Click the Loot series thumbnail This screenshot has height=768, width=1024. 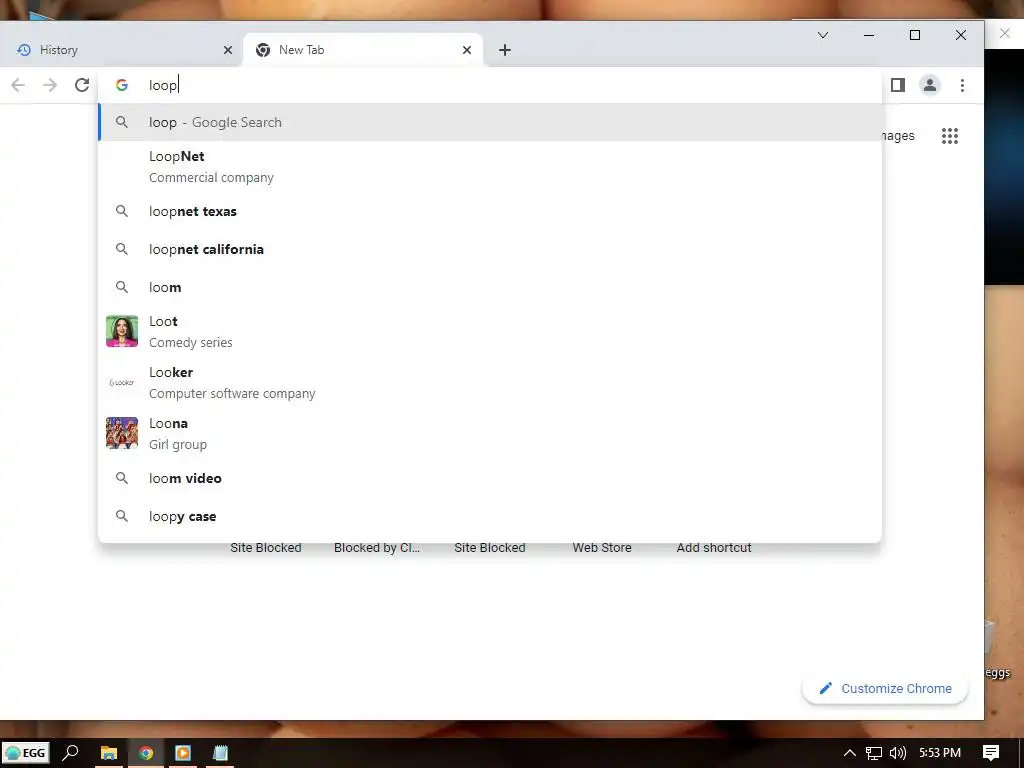click(x=122, y=332)
